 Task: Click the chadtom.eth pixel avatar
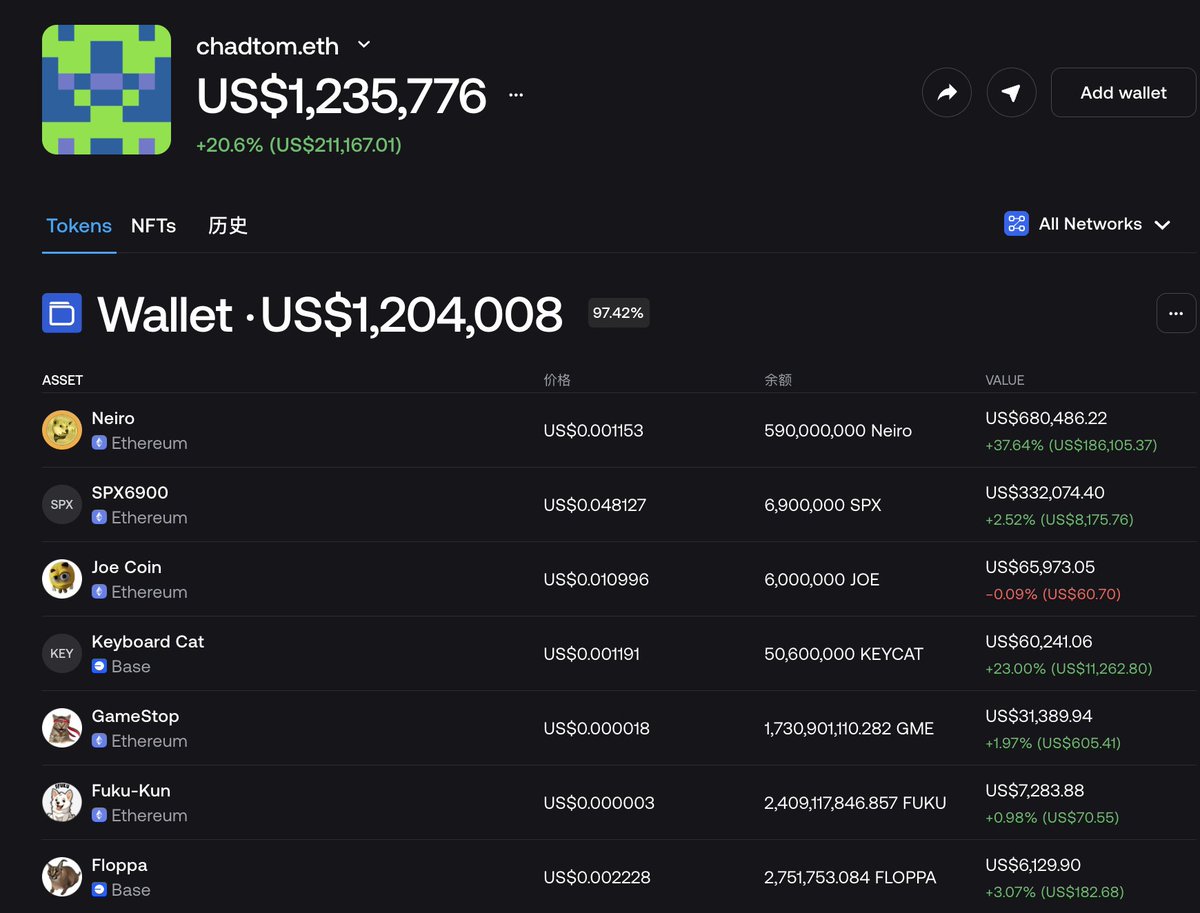pos(106,89)
